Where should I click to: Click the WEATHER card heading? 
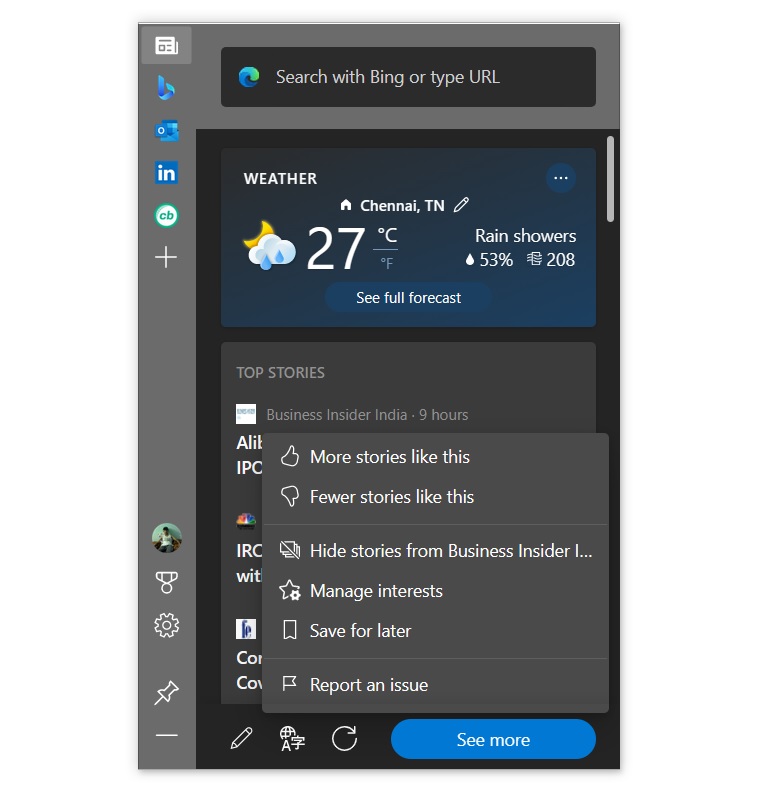pos(280,179)
